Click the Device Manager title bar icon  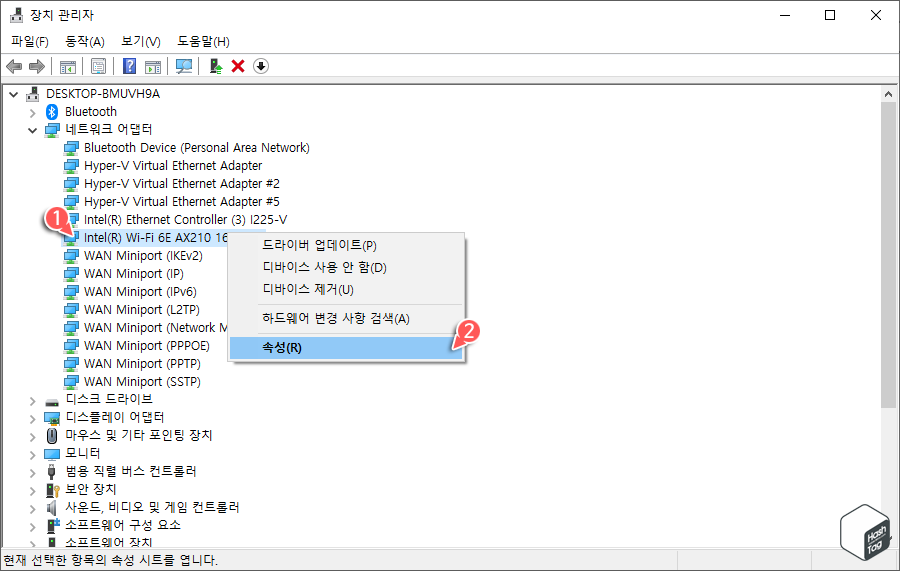[x=17, y=15]
